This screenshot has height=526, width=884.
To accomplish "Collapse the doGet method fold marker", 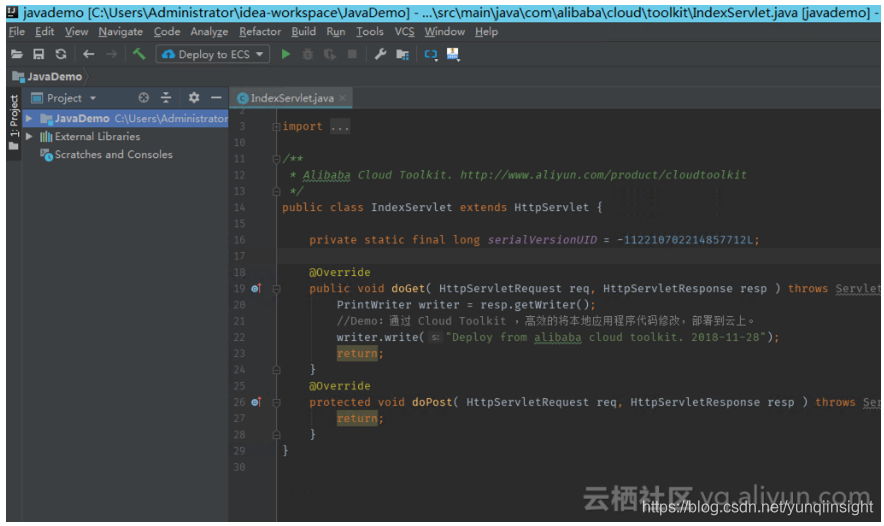I will coord(276,289).
